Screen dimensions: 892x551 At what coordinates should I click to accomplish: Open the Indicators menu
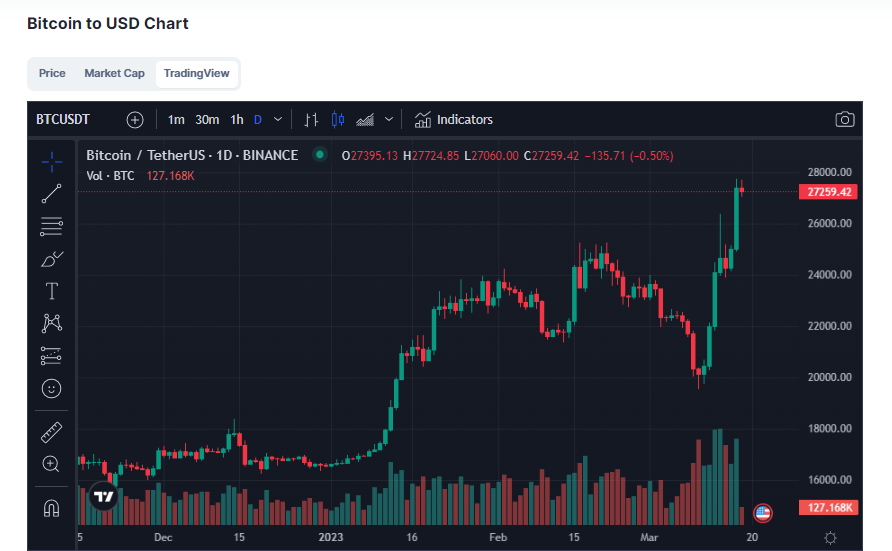point(453,119)
